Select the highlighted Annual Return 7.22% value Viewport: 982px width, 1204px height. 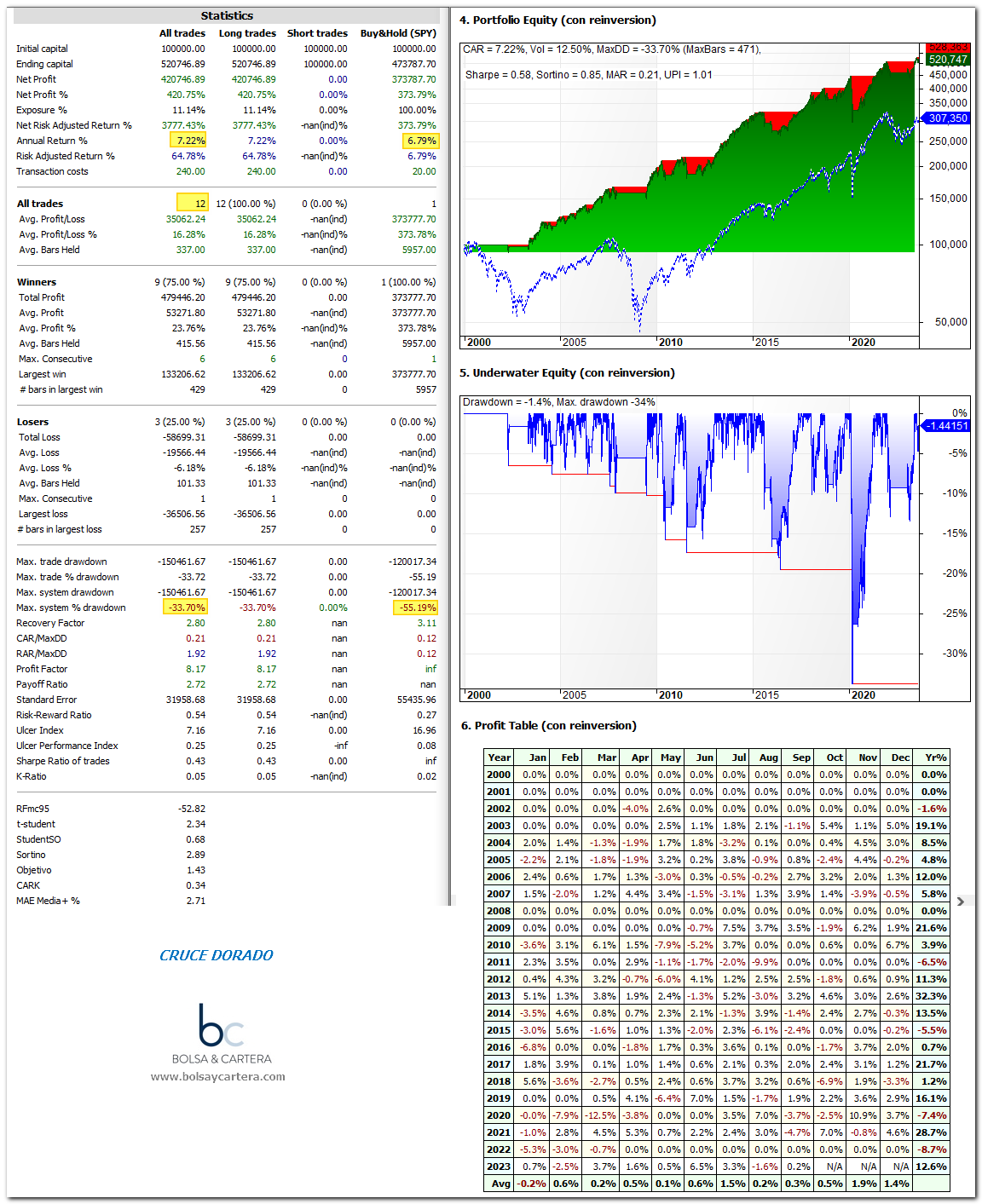(x=188, y=141)
